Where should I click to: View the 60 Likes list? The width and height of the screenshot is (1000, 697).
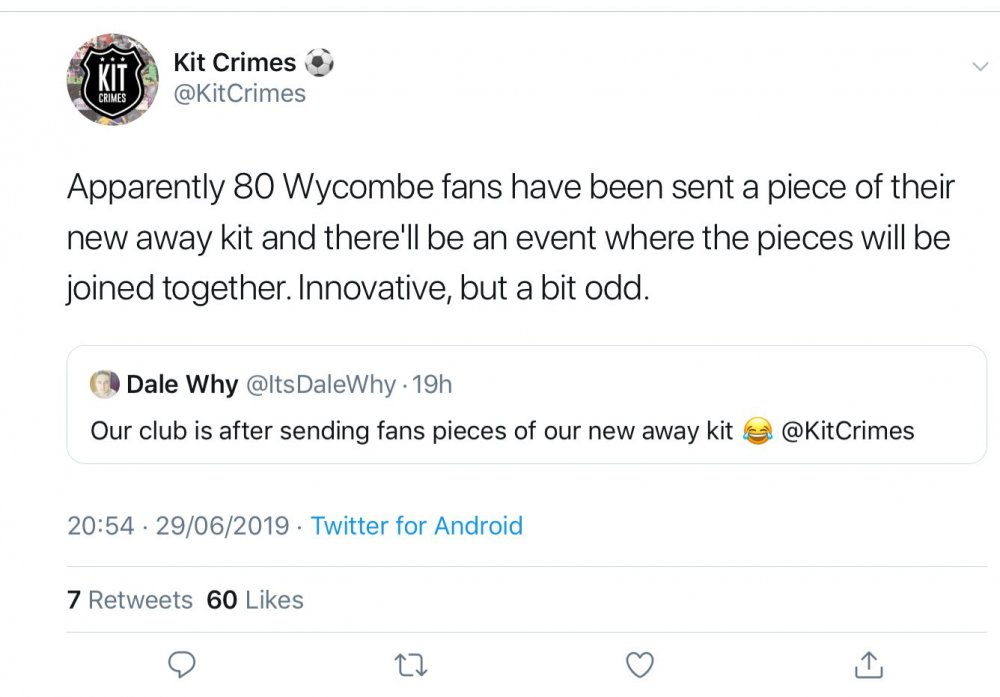pyautogui.click(x=255, y=600)
